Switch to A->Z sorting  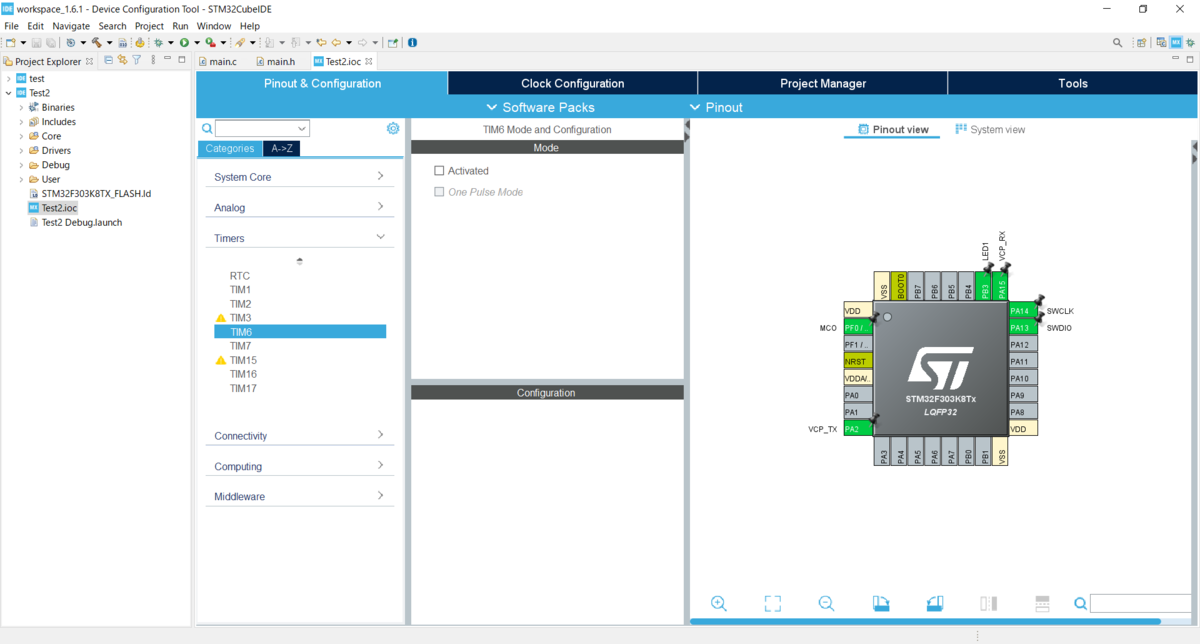tap(281, 148)
